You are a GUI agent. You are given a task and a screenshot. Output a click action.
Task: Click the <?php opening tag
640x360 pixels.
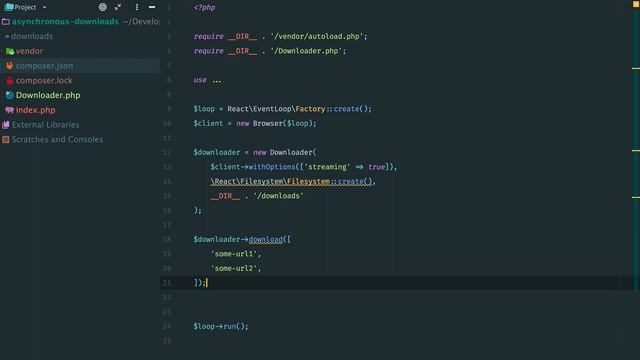[x=204, y=7]
